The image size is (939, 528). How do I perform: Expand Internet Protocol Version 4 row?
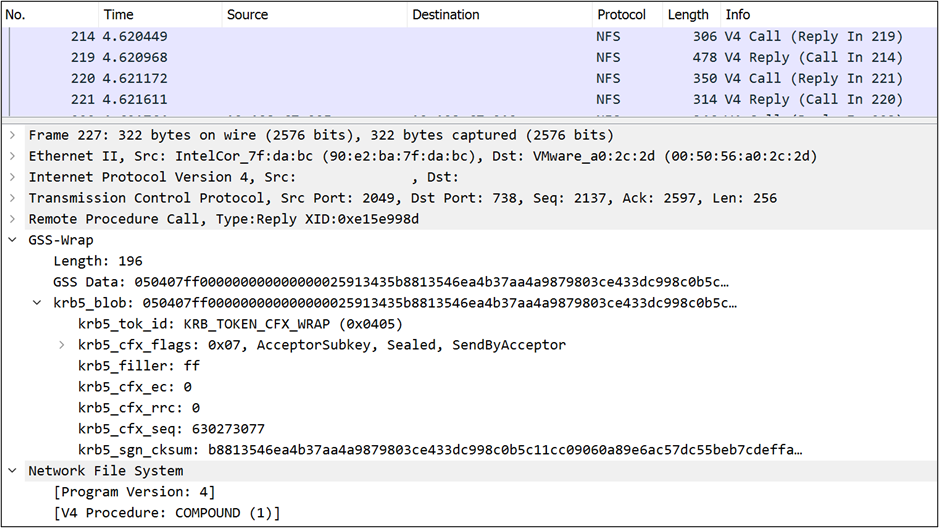[x=12, y=177]
